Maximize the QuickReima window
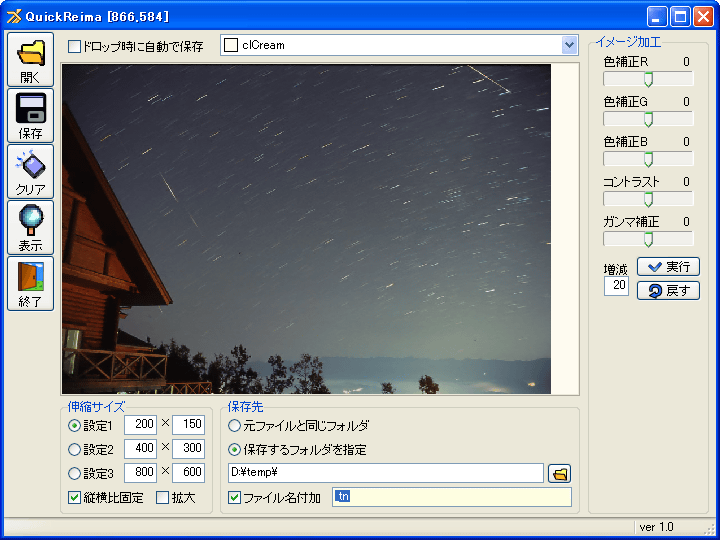 pos(681,17)
